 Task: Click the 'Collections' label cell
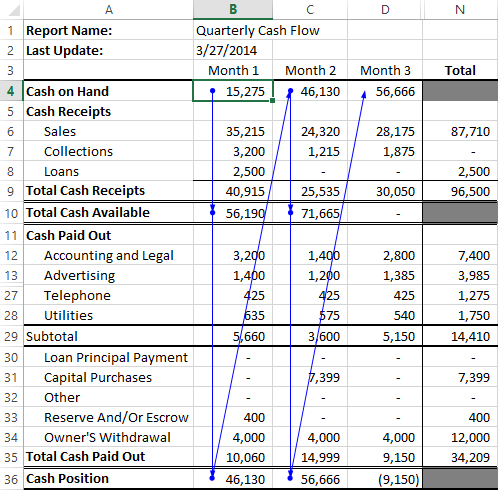point(108,151)
